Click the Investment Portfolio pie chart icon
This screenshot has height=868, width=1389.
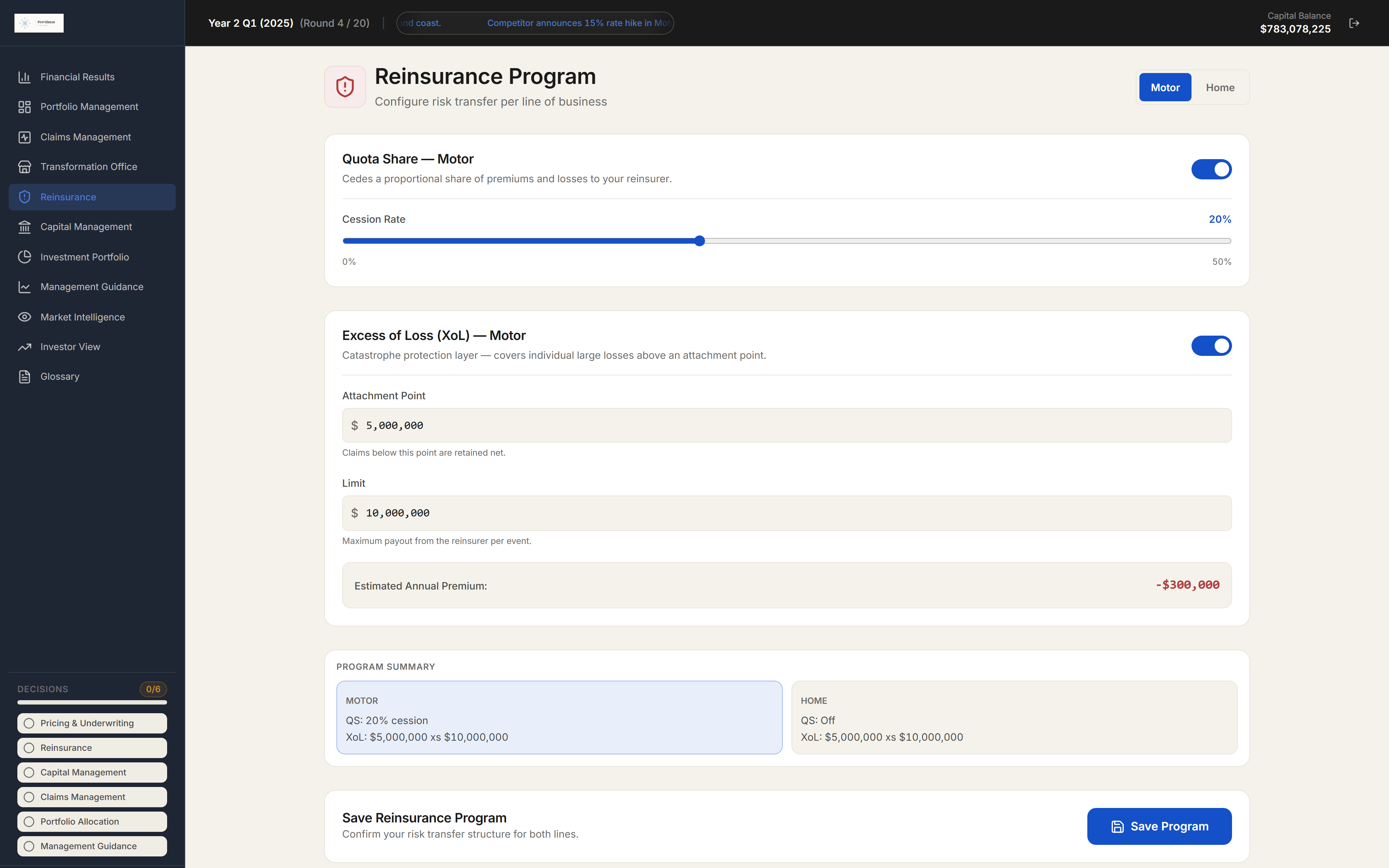click(24, 257)
